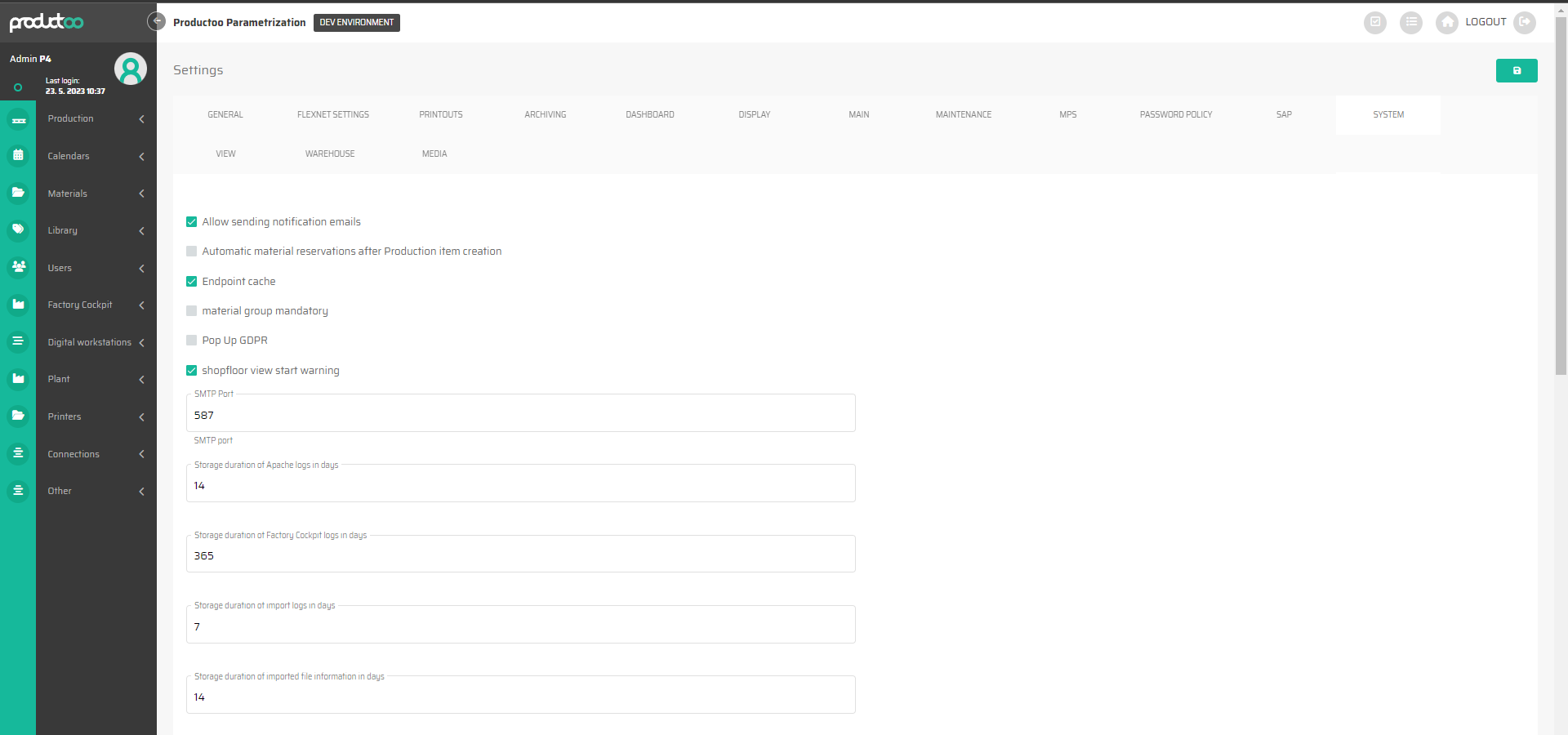Click the checklist icon in top bar
1568x735 pixels.
[x=1375, y=22]
